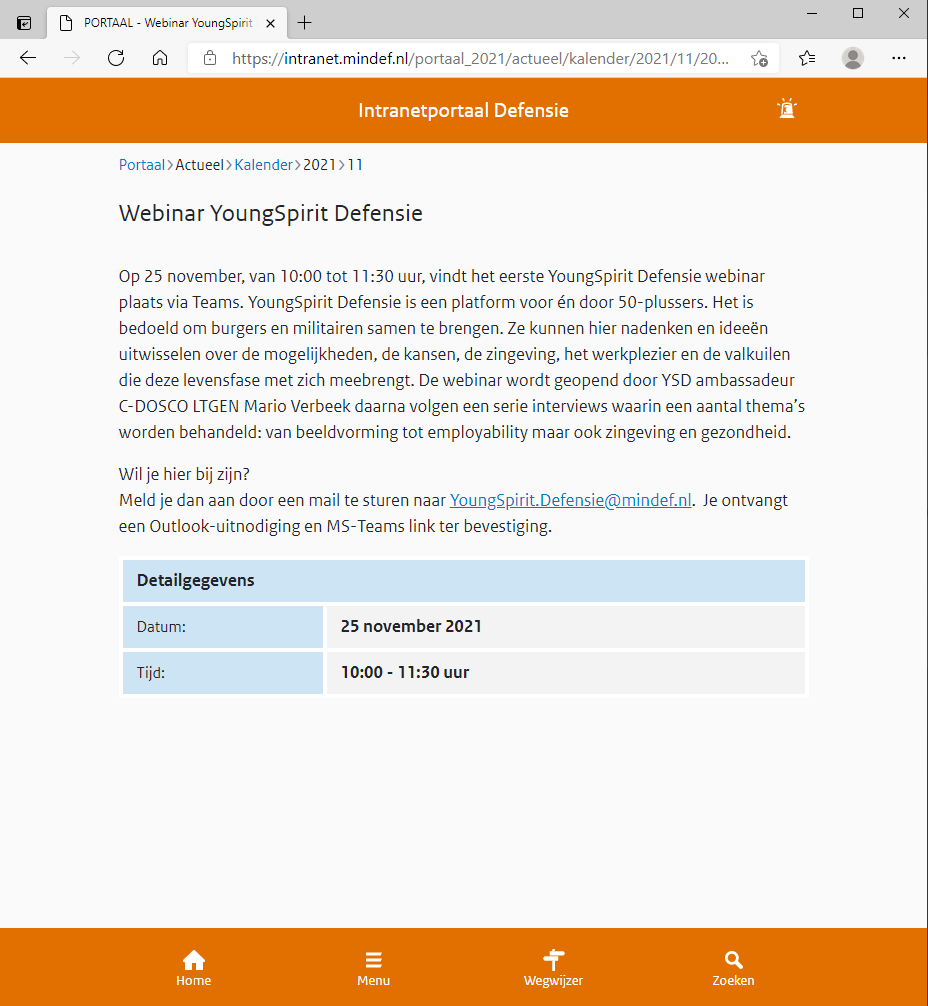
Task: Open the browser settings ellipsis menu
Action: (899, 58)
